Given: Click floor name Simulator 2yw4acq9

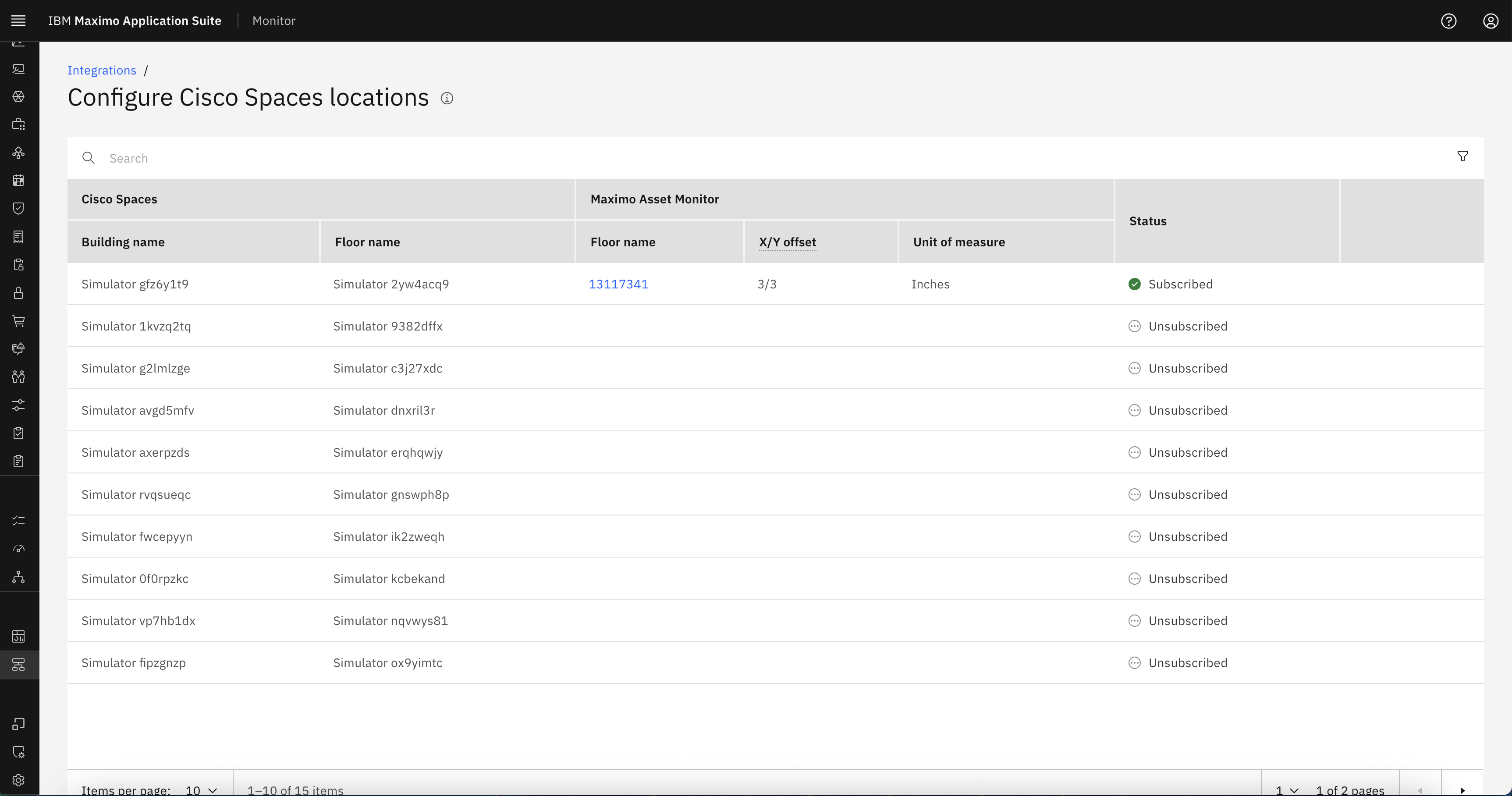Looking at the screenshot, I should tap(391, 284).
